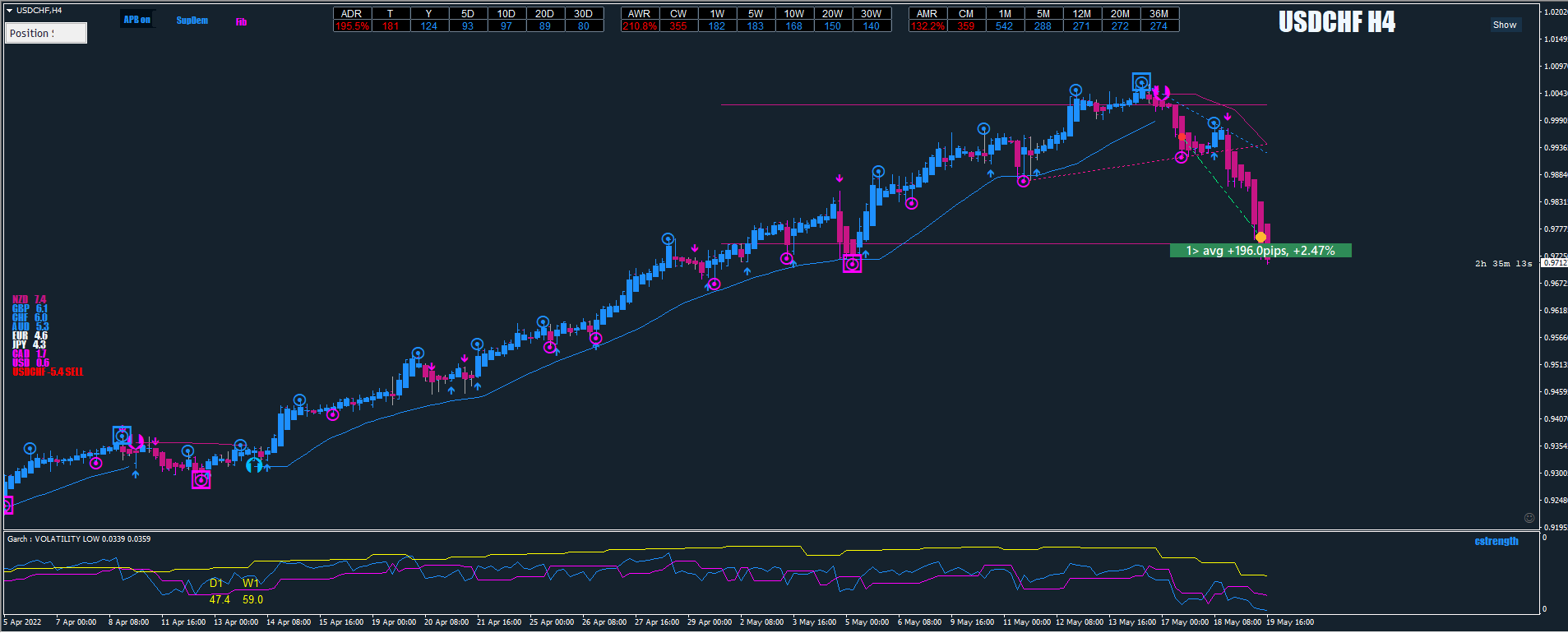Click the 5D column value 93
Viewport: 1568px width, 633px height.
[468, 26]
